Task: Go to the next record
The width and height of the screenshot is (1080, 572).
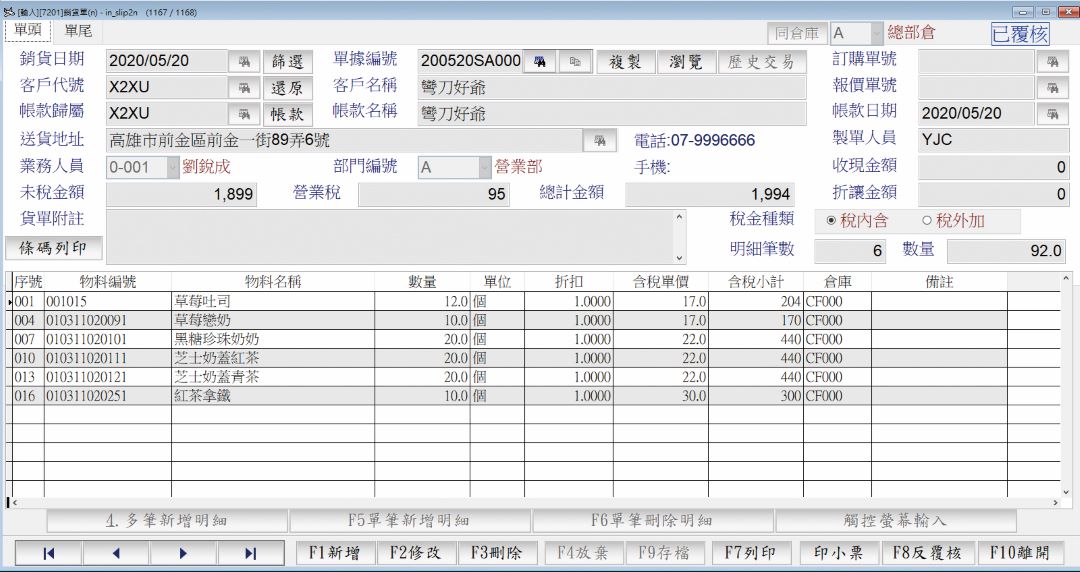Action: tap(183, 553)
